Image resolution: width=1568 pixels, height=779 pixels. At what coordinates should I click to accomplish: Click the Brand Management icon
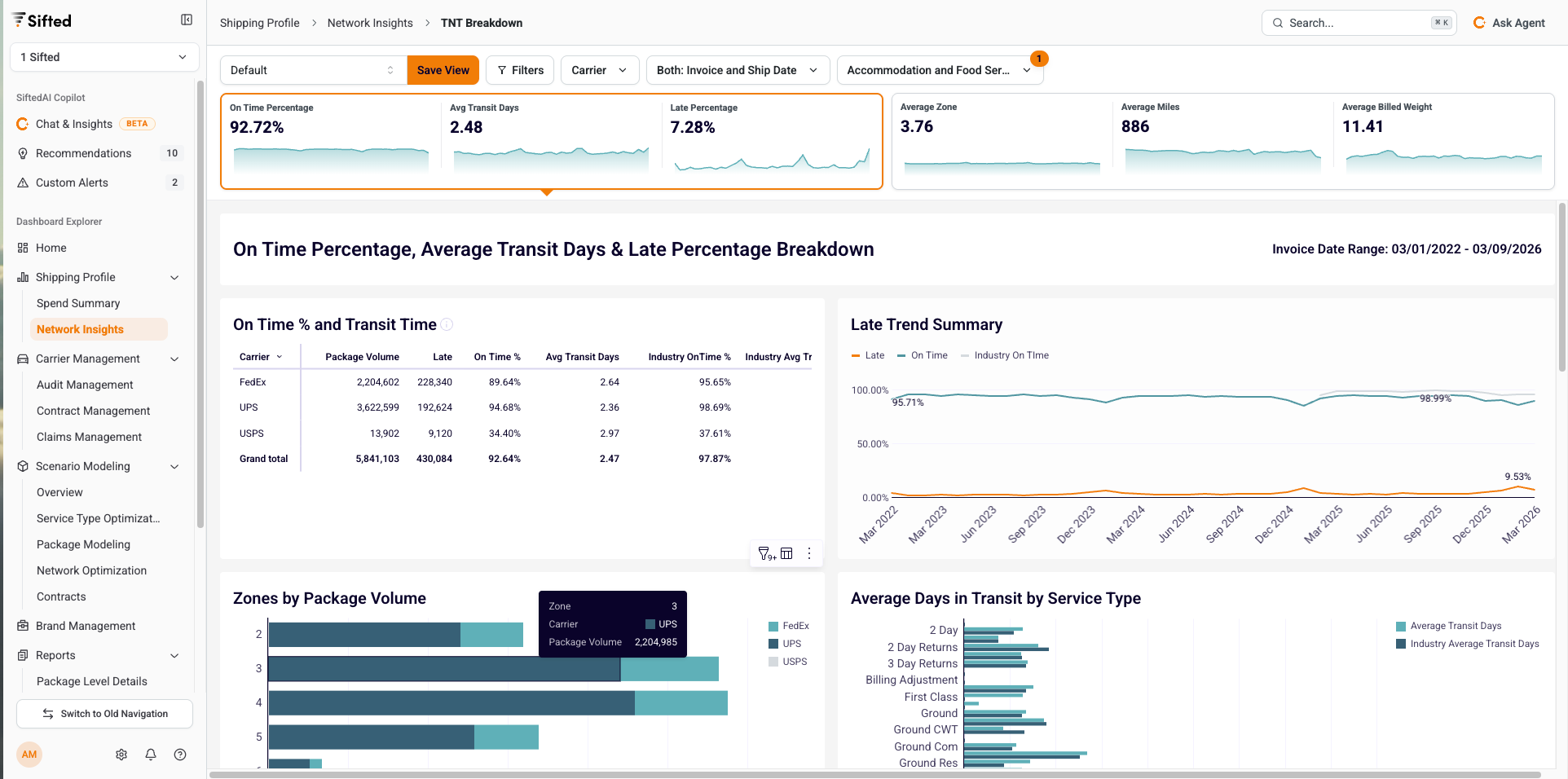click(x=23, y=626)
